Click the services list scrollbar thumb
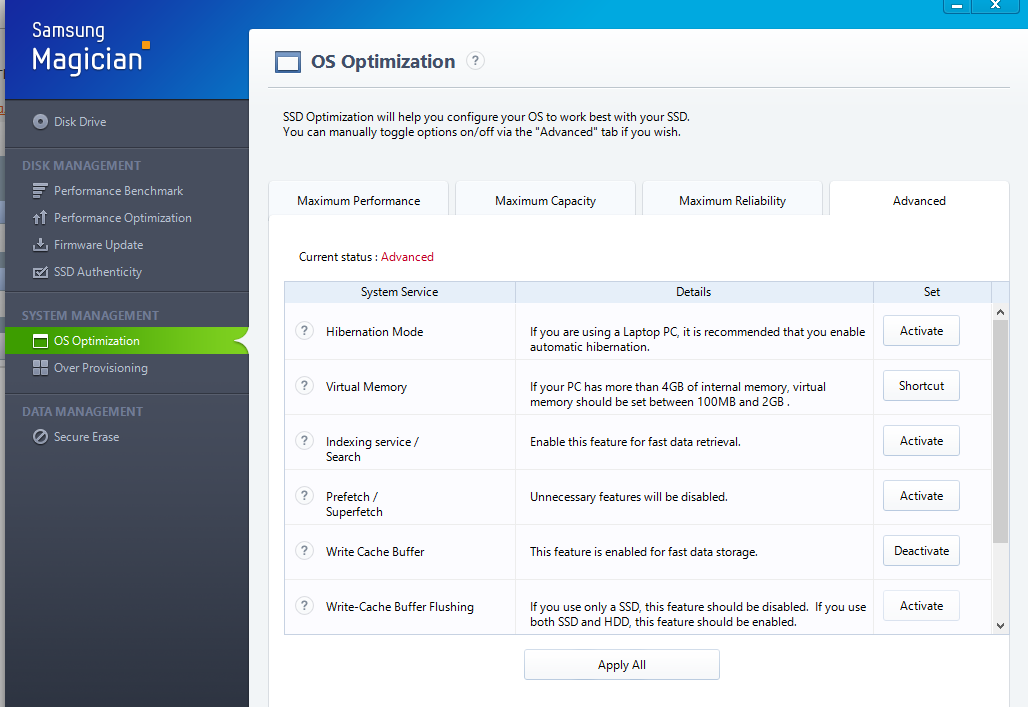 [x=1000, y=432]
